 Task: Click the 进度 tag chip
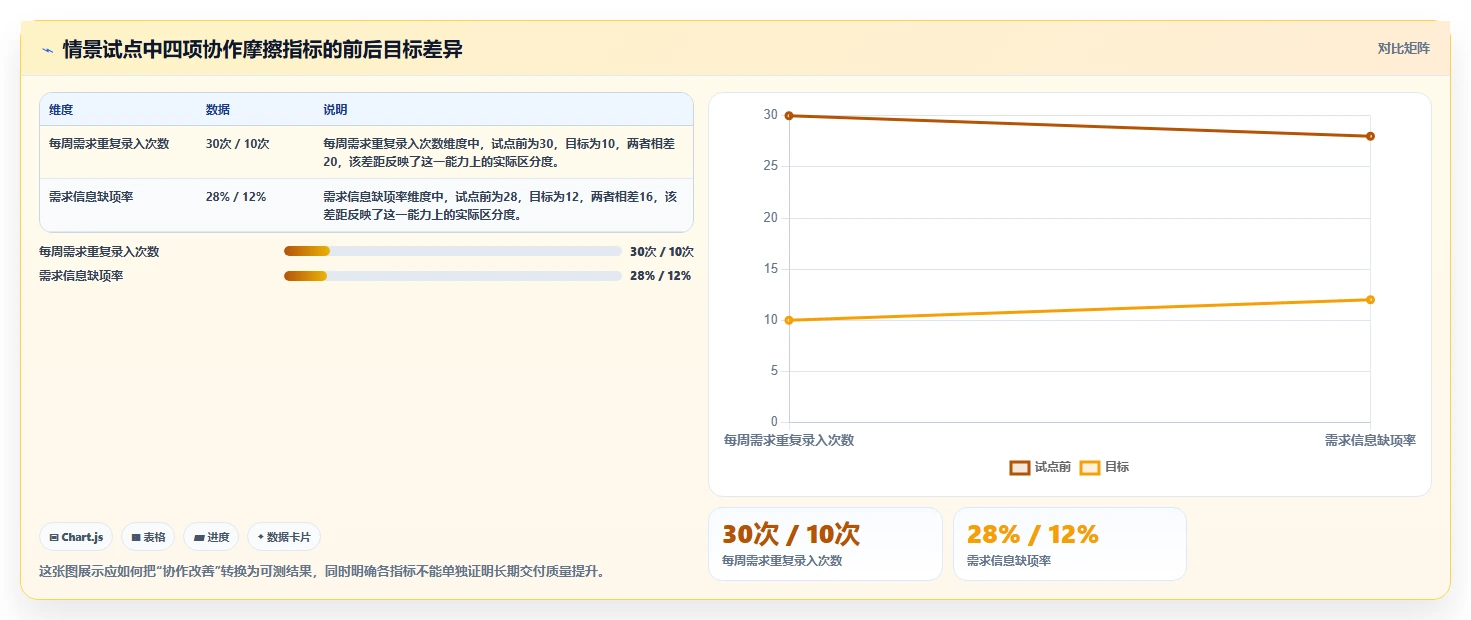(x=211, y=537)
